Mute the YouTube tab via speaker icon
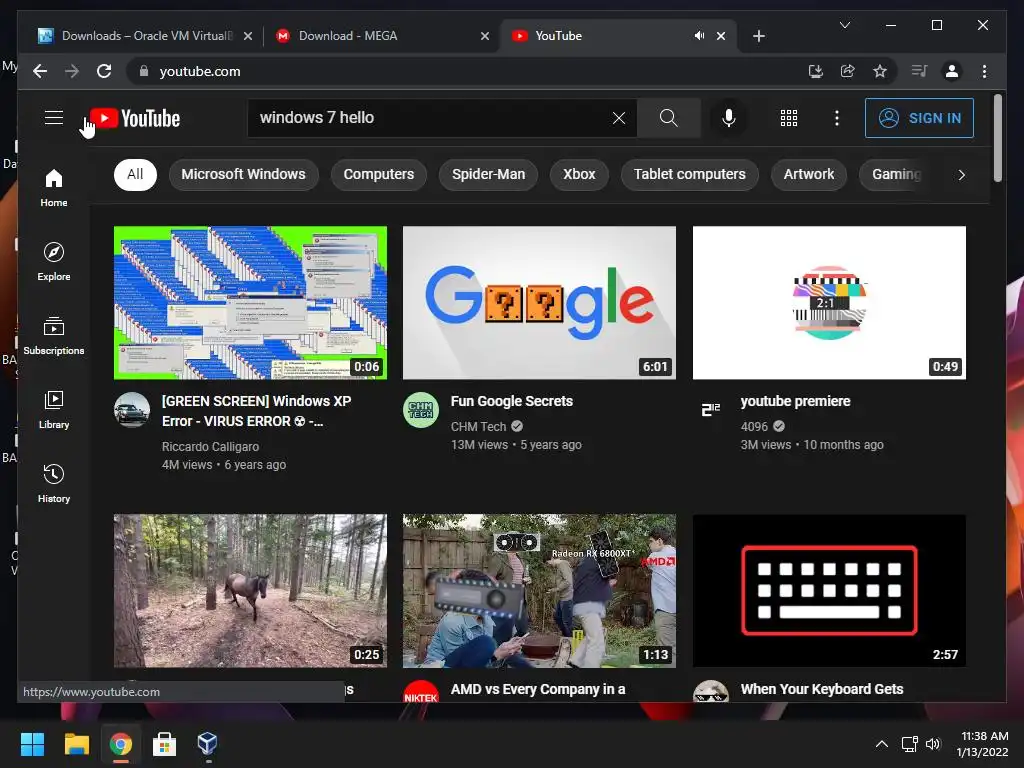 click(699, 36)
